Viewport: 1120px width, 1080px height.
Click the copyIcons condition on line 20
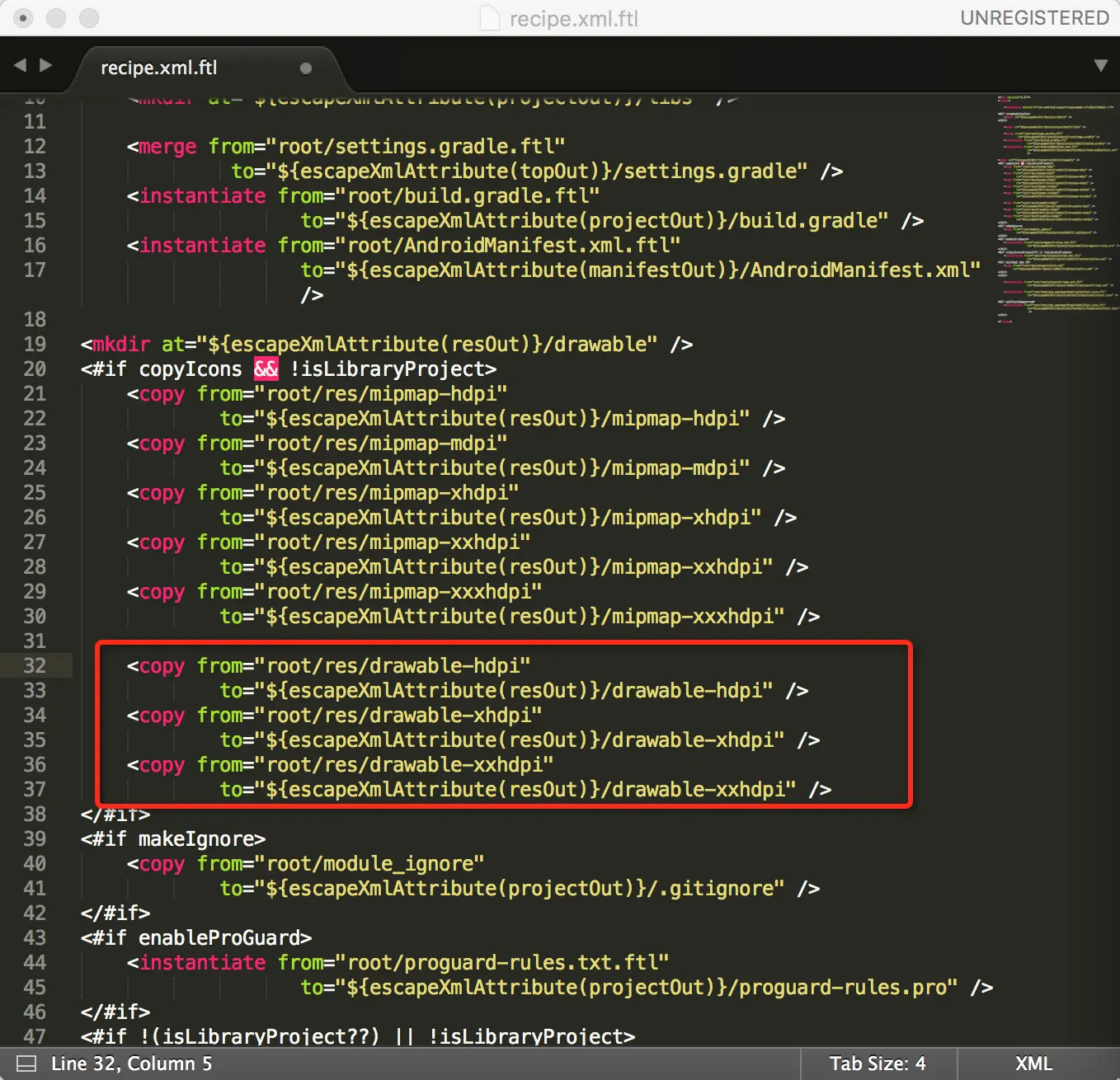pyautogui.click(x=191, y=369)
